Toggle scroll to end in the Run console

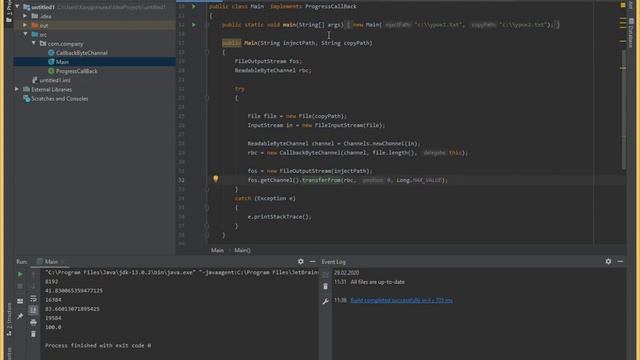coord(33,310)
